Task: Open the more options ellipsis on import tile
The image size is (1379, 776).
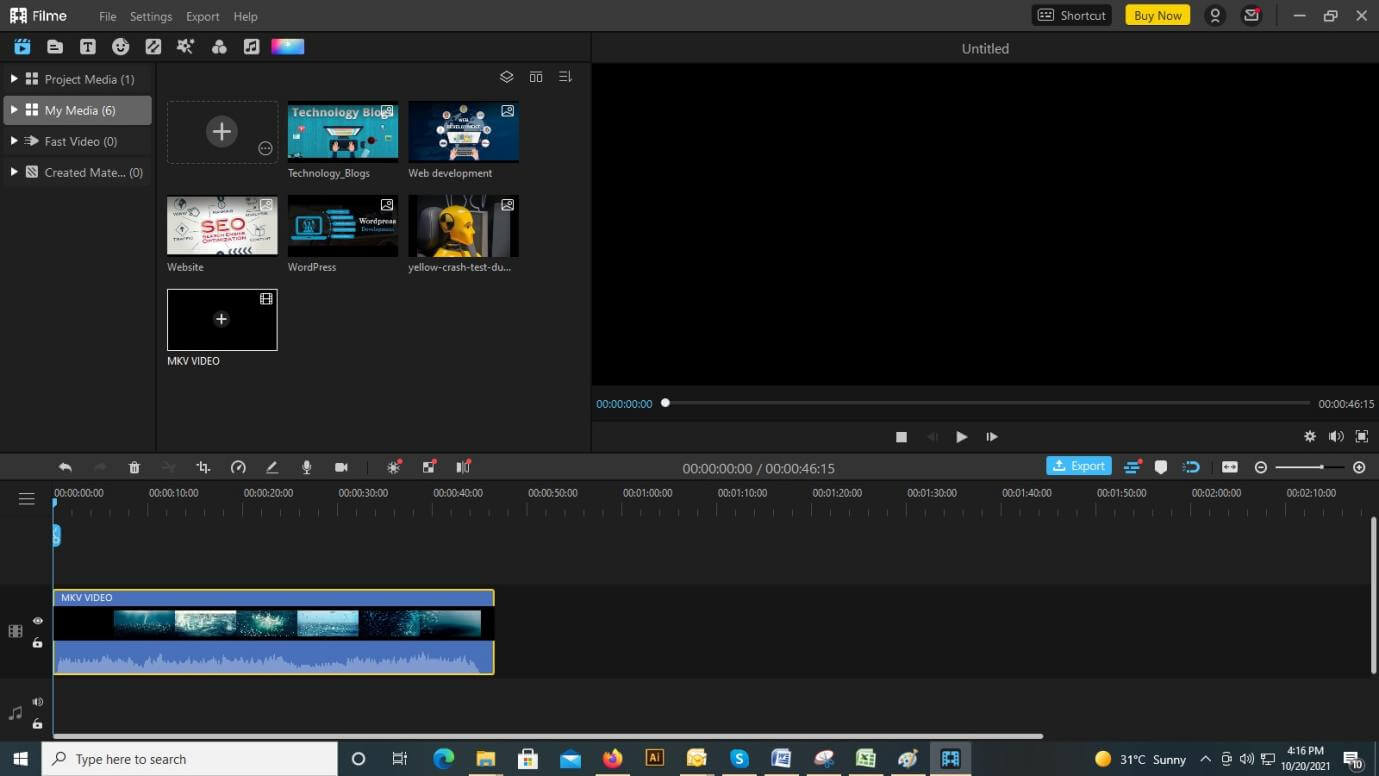Action: click(265, 148)
